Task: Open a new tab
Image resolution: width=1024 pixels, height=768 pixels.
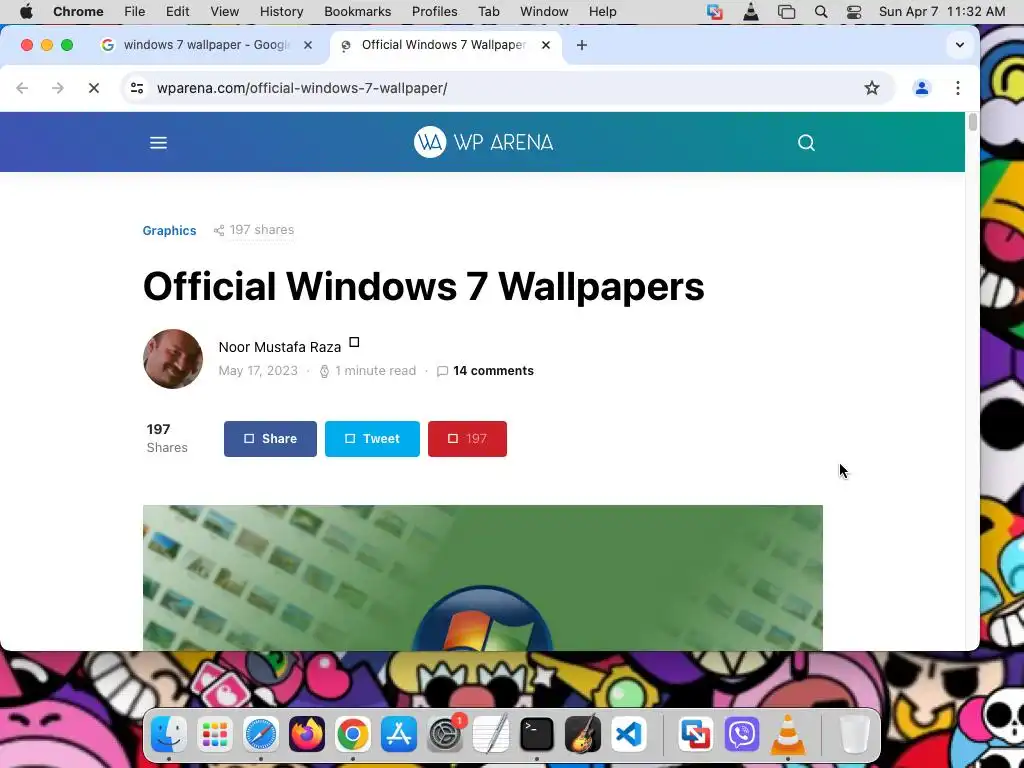Action: click(x=581, y=45)
